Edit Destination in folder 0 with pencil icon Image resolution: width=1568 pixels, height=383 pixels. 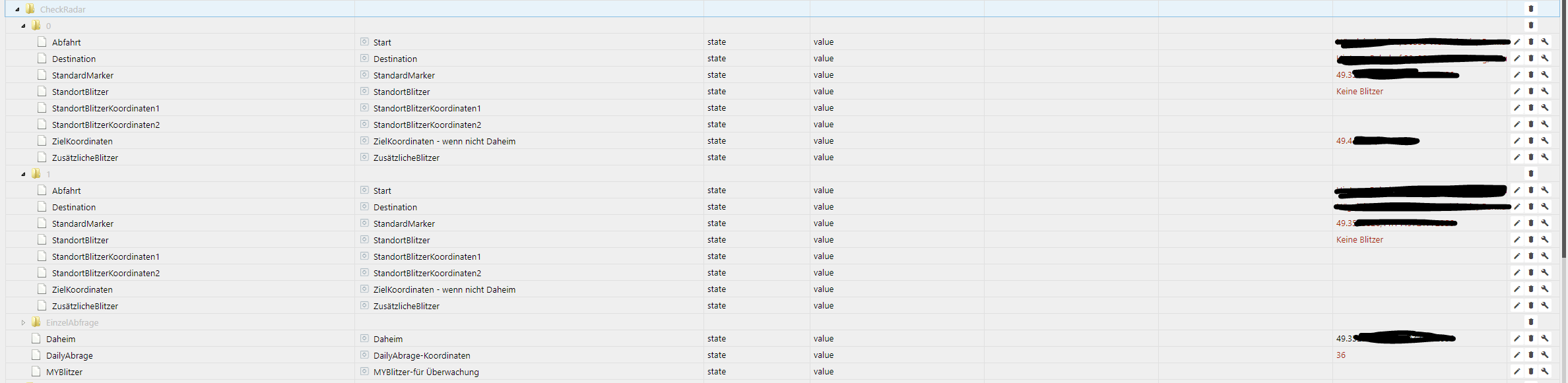(x=1517, y=58)
